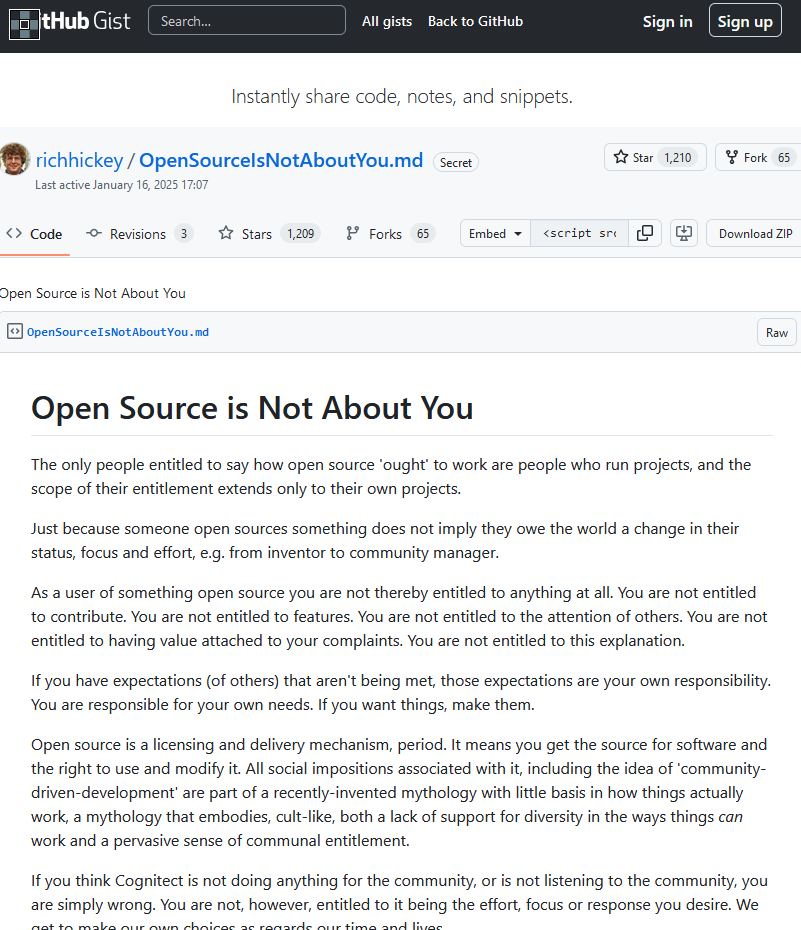Click the file code icon beside filename

[14, 332]
